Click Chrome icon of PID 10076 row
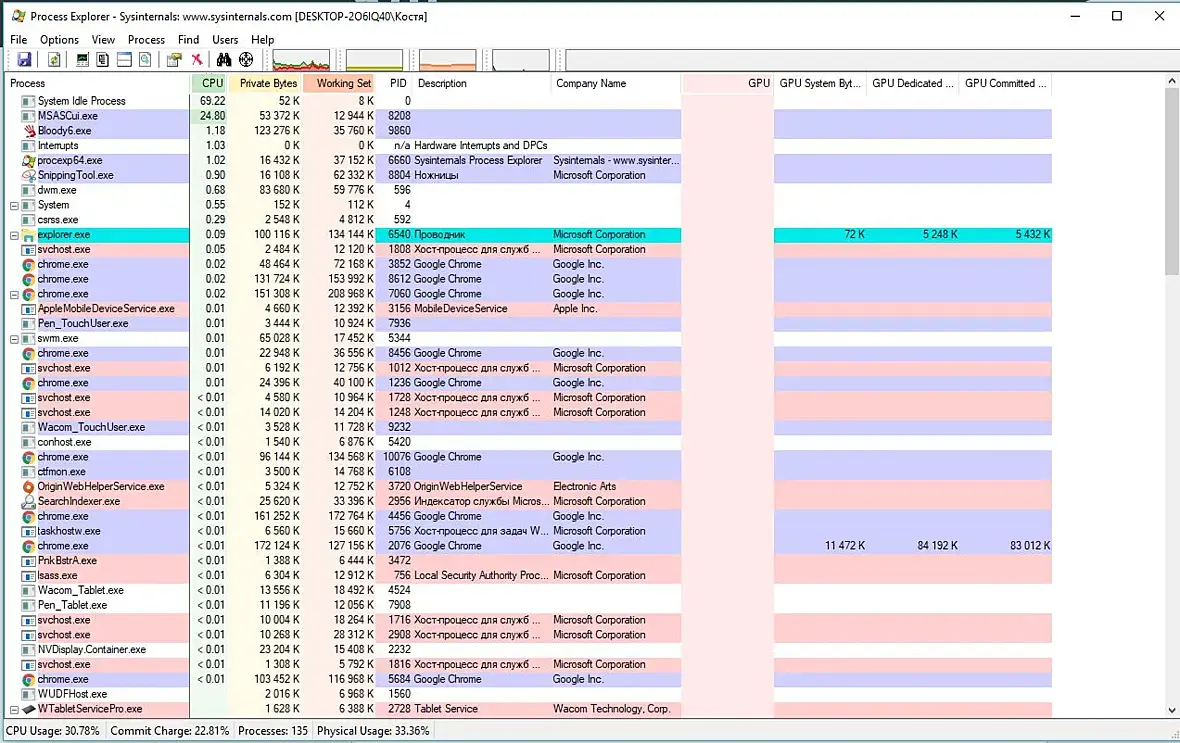Screen dimensions: 1180x743 (29, 457)
